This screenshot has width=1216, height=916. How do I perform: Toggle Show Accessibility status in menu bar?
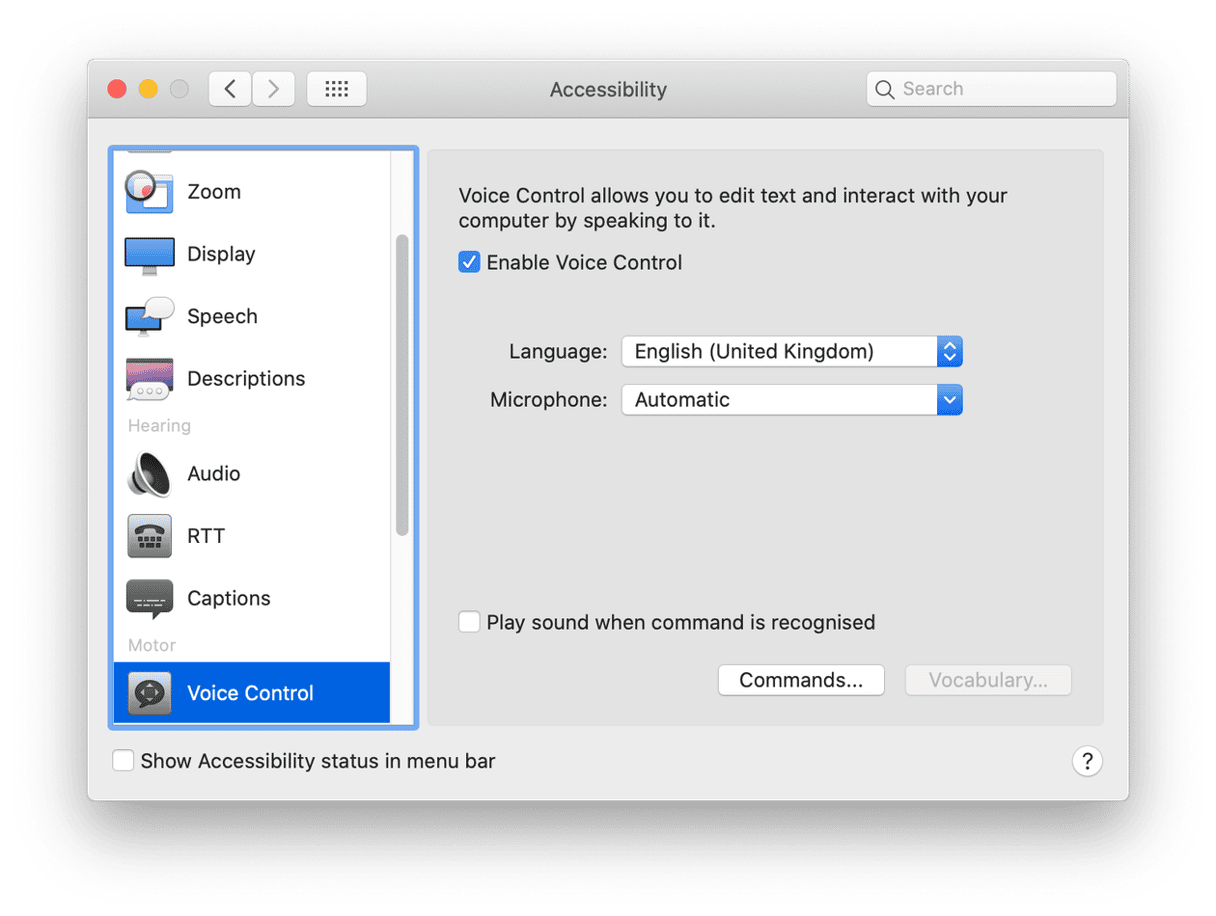[x=123, y=761]
